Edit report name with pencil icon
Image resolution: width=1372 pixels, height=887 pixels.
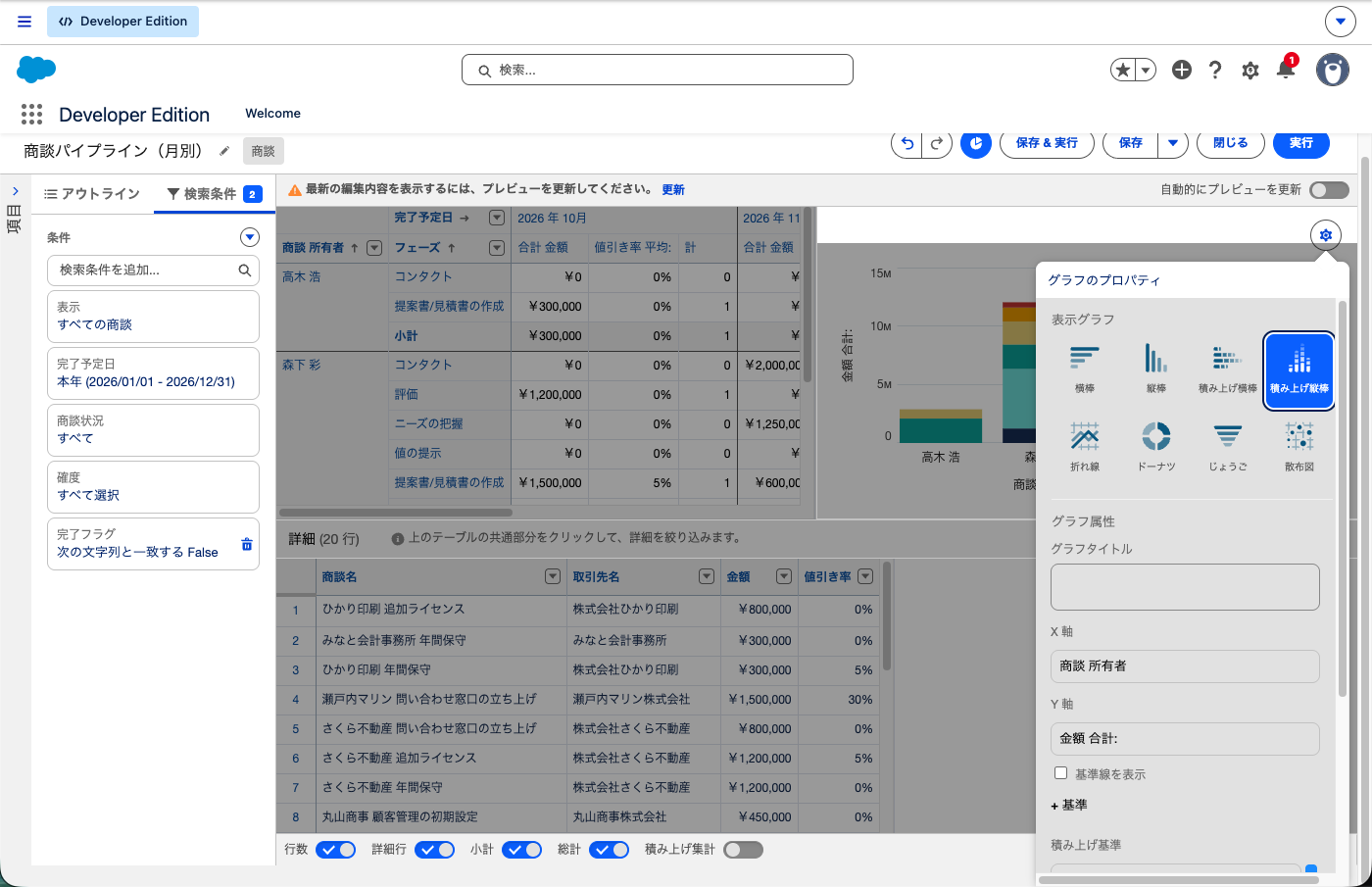click(224, 151)
